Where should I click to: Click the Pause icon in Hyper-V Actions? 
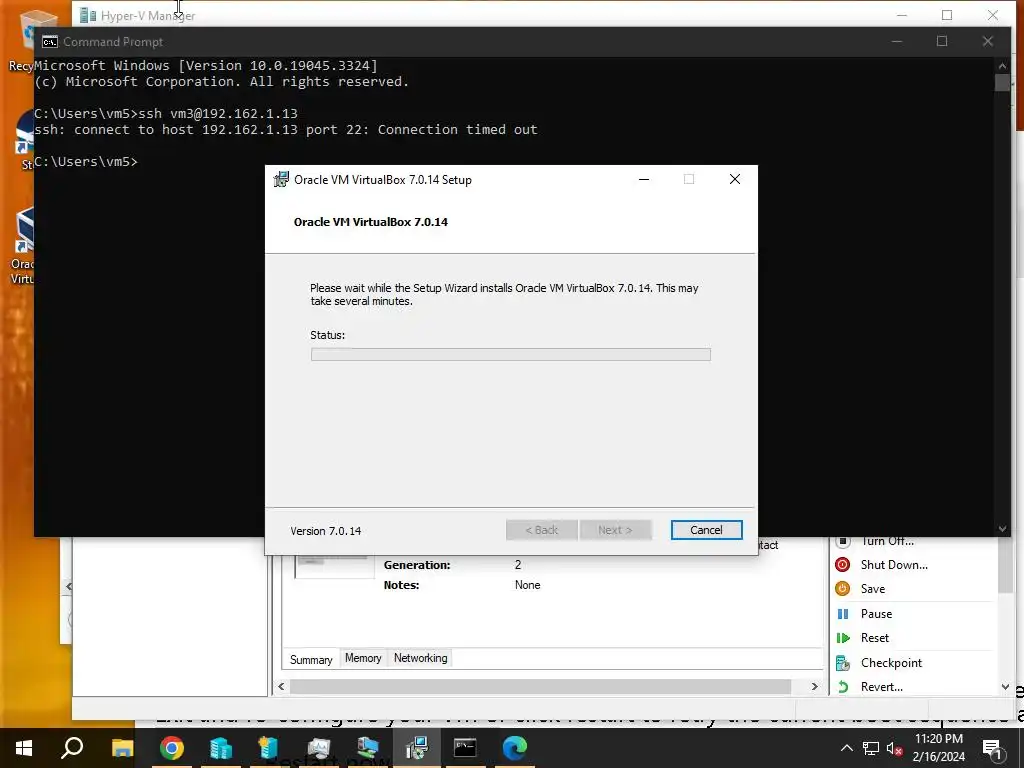(842, 614)
